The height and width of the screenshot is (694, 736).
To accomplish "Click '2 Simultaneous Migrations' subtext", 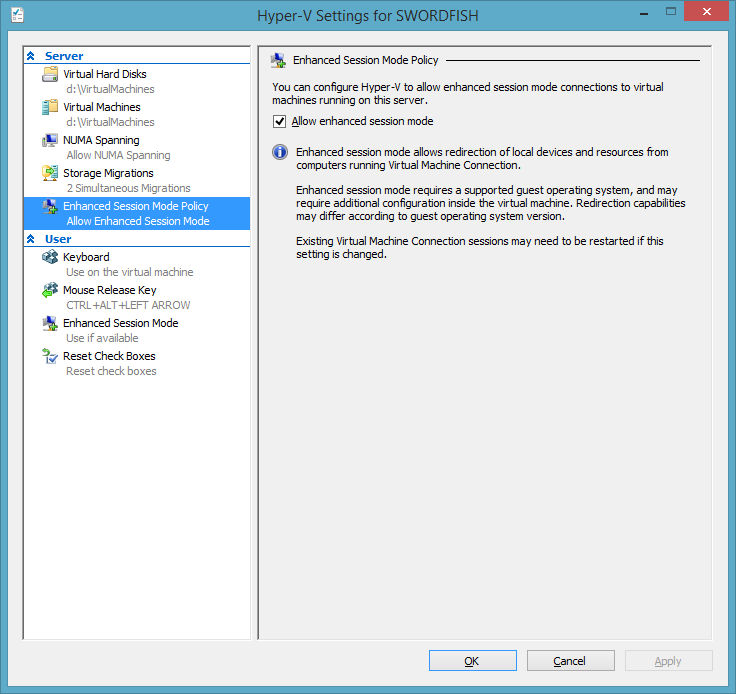I will 129,188.
